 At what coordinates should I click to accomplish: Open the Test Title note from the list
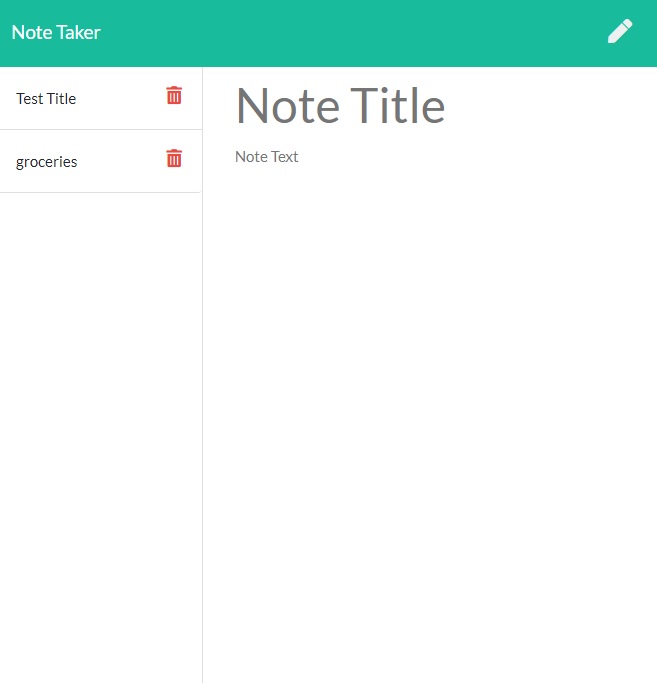pyautogui.click(x=101, y=98)
